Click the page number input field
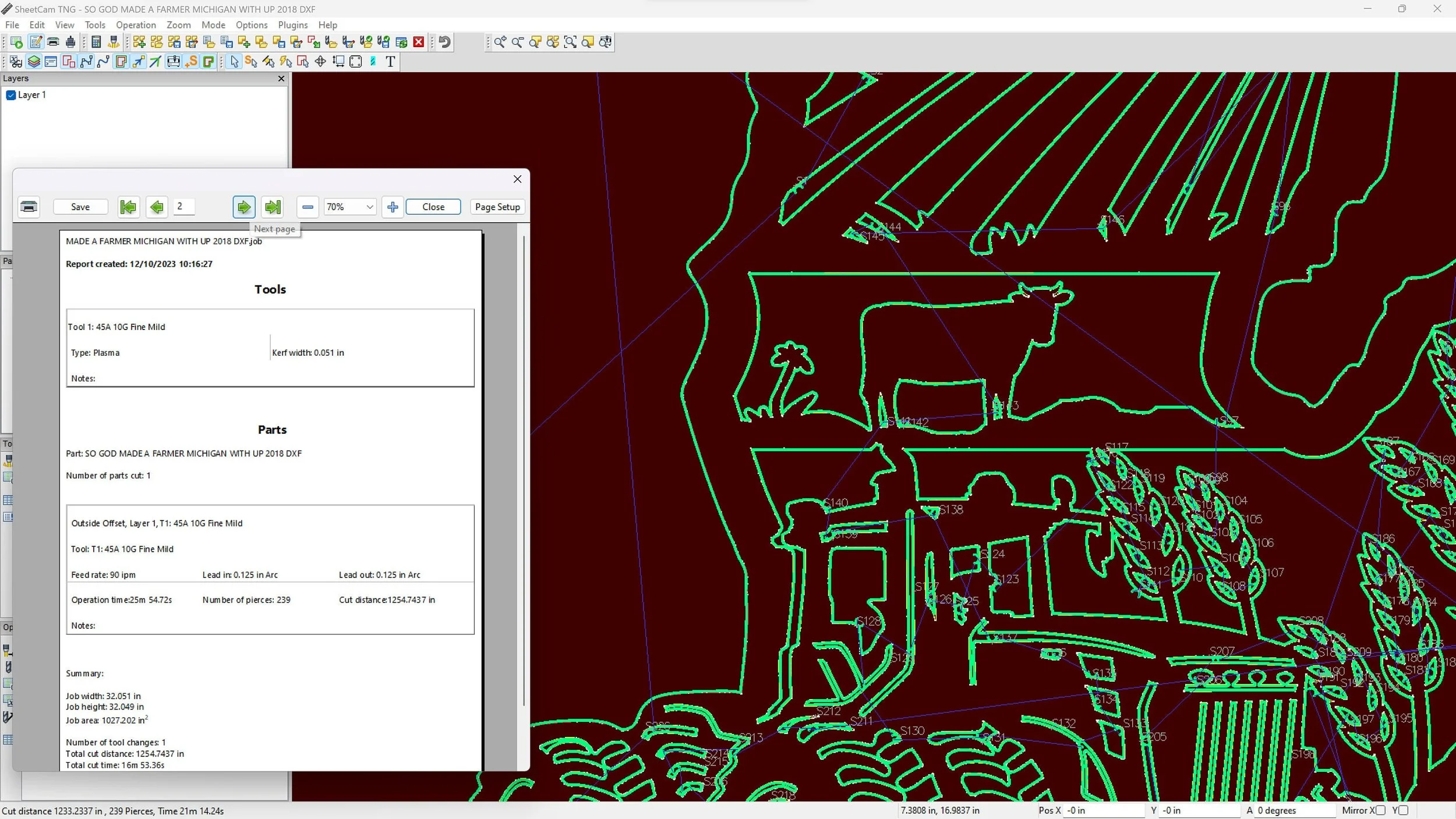The image size is (1456, 819). (184, 207)
